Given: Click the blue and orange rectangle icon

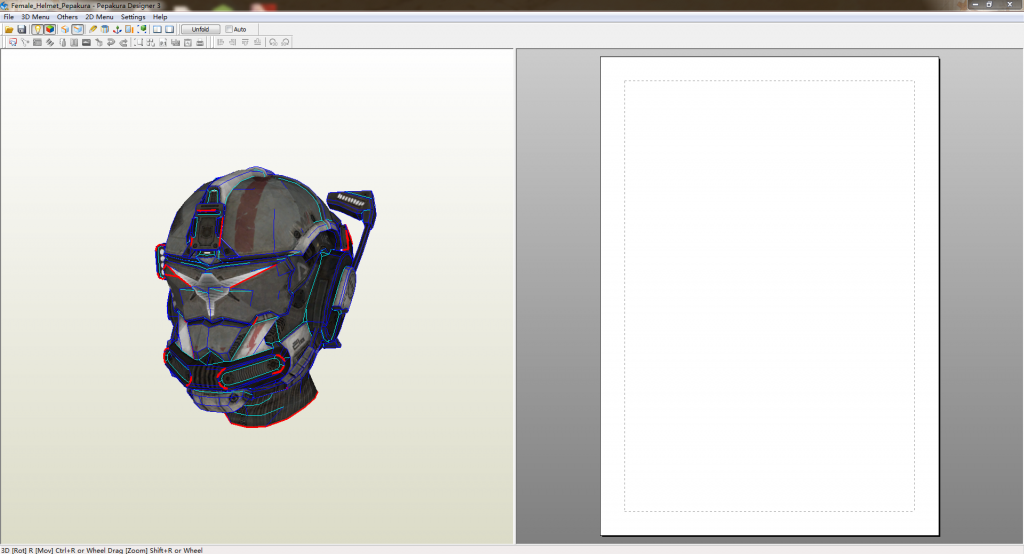Looking at the screenshot, I should click(129, 29).
